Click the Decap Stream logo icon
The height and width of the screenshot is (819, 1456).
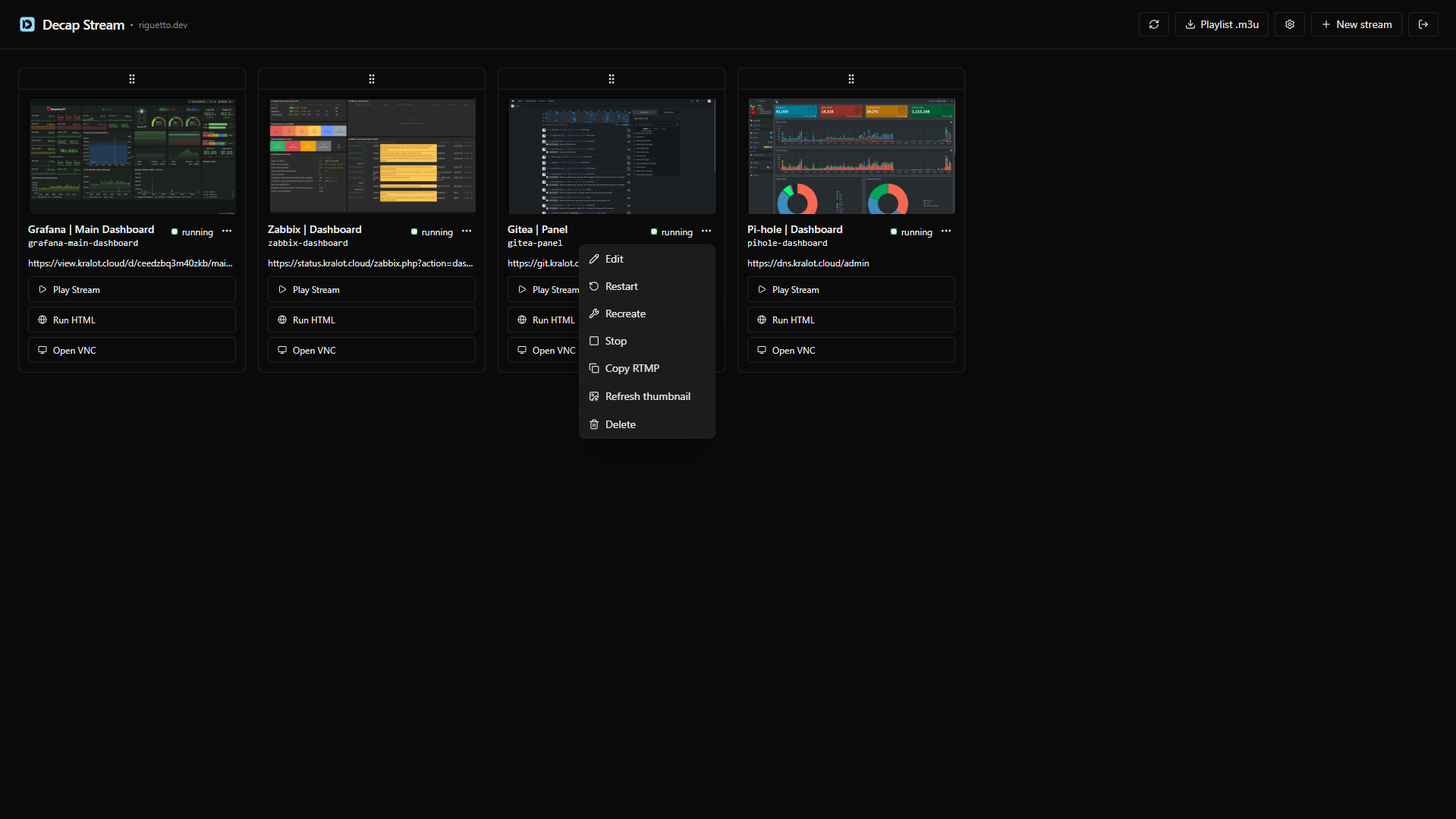pos(27,24)
